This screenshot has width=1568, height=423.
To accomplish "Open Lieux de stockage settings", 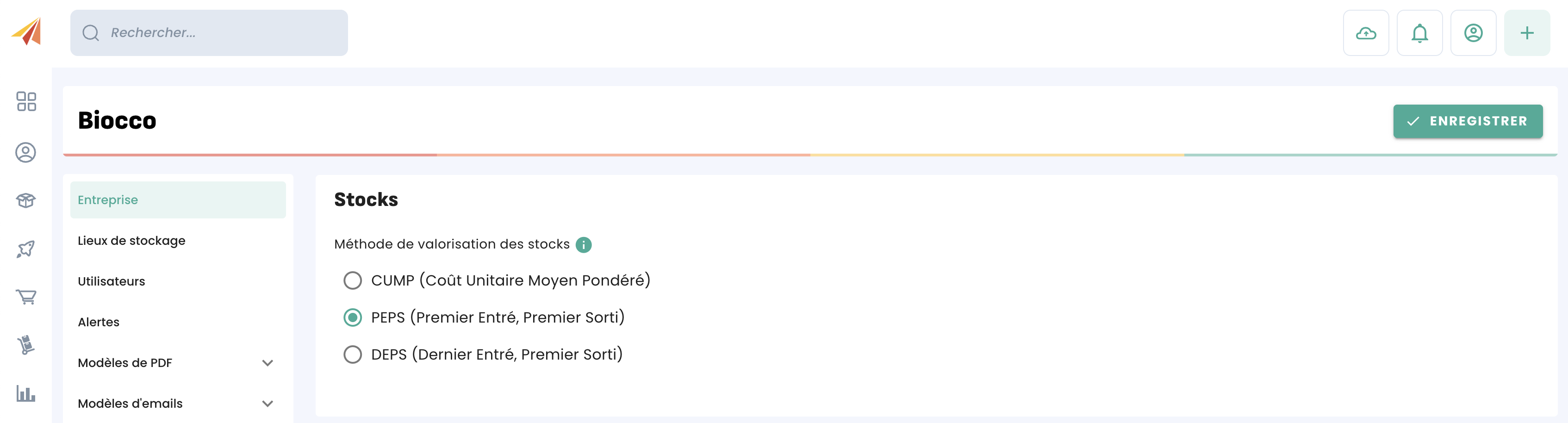I will [131, 241].
